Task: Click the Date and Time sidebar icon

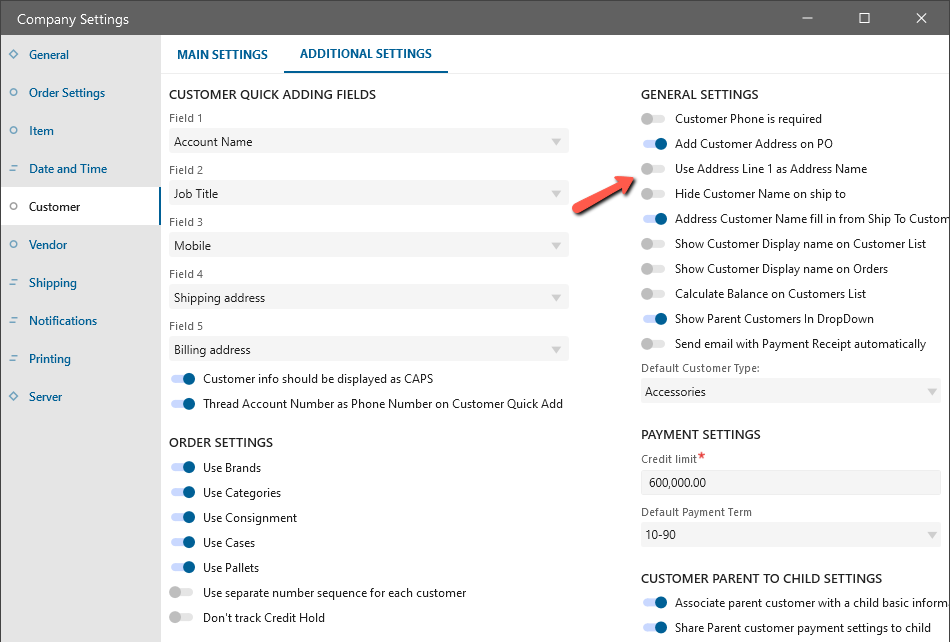Action: pos(13,169)
